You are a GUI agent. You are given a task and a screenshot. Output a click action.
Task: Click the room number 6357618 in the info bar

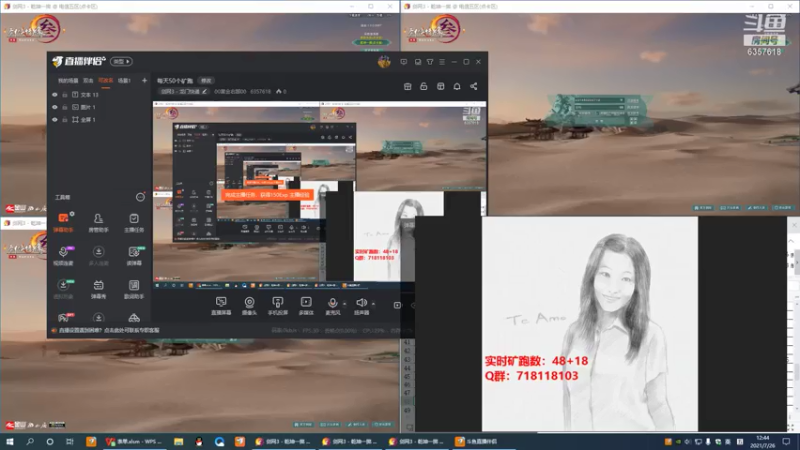[261, 92]
